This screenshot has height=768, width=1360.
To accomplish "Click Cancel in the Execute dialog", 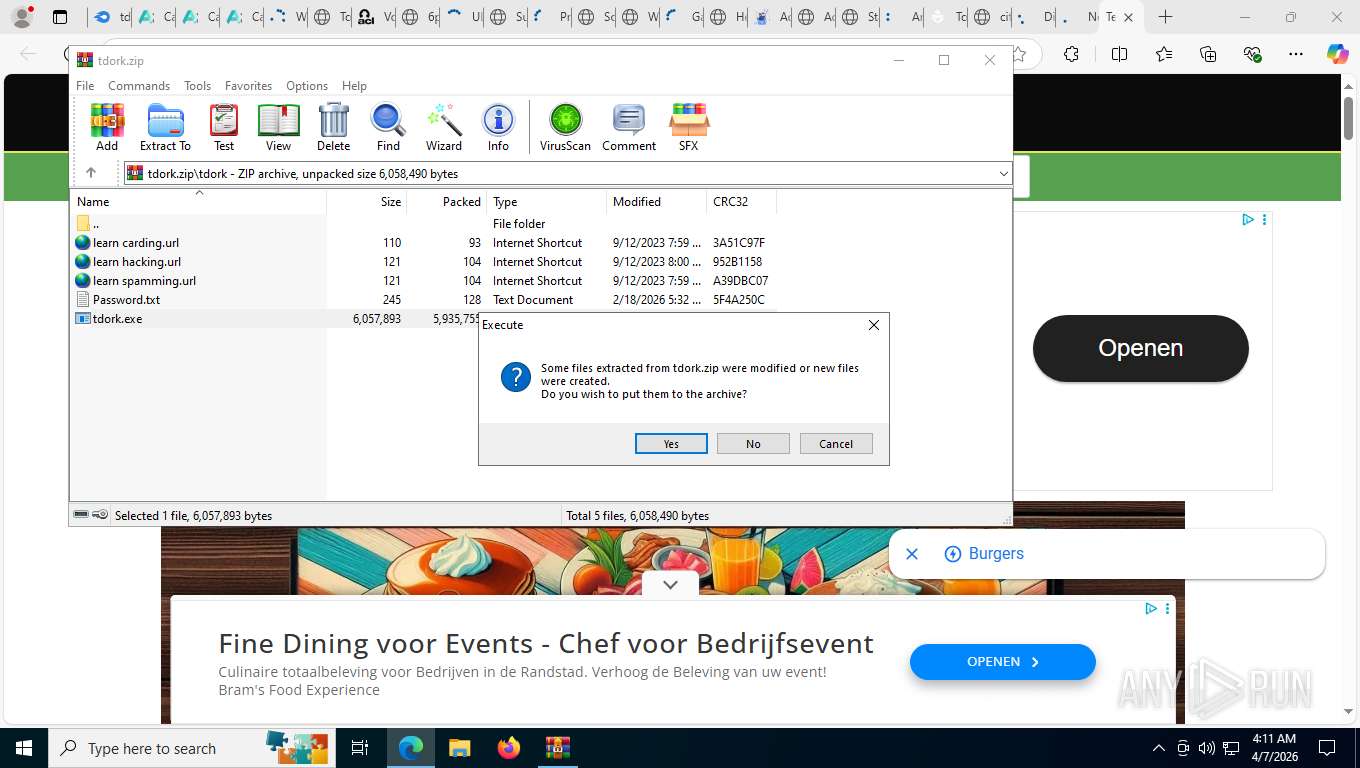I will [x=836, y=444].
